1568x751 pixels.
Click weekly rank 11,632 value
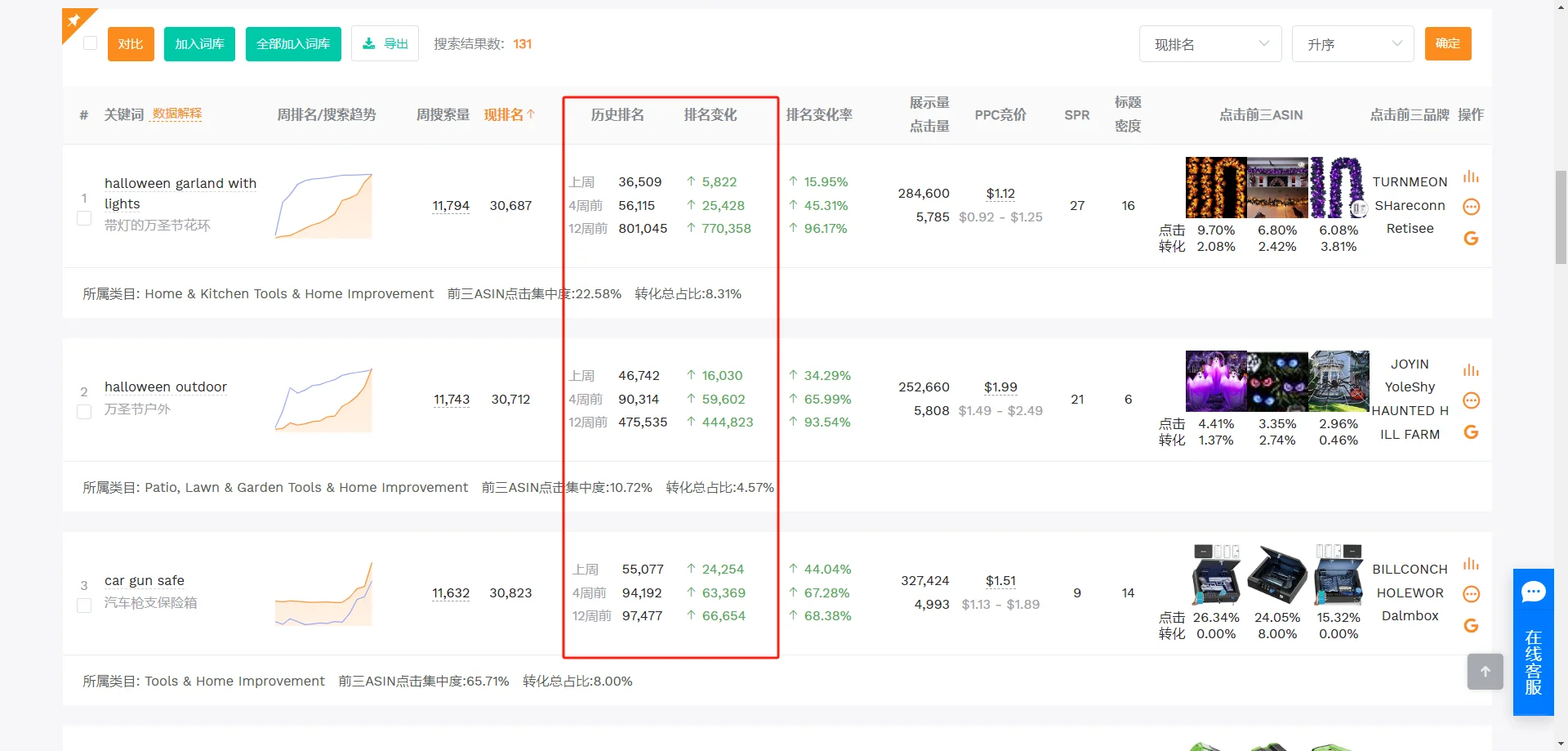(451, 593)
